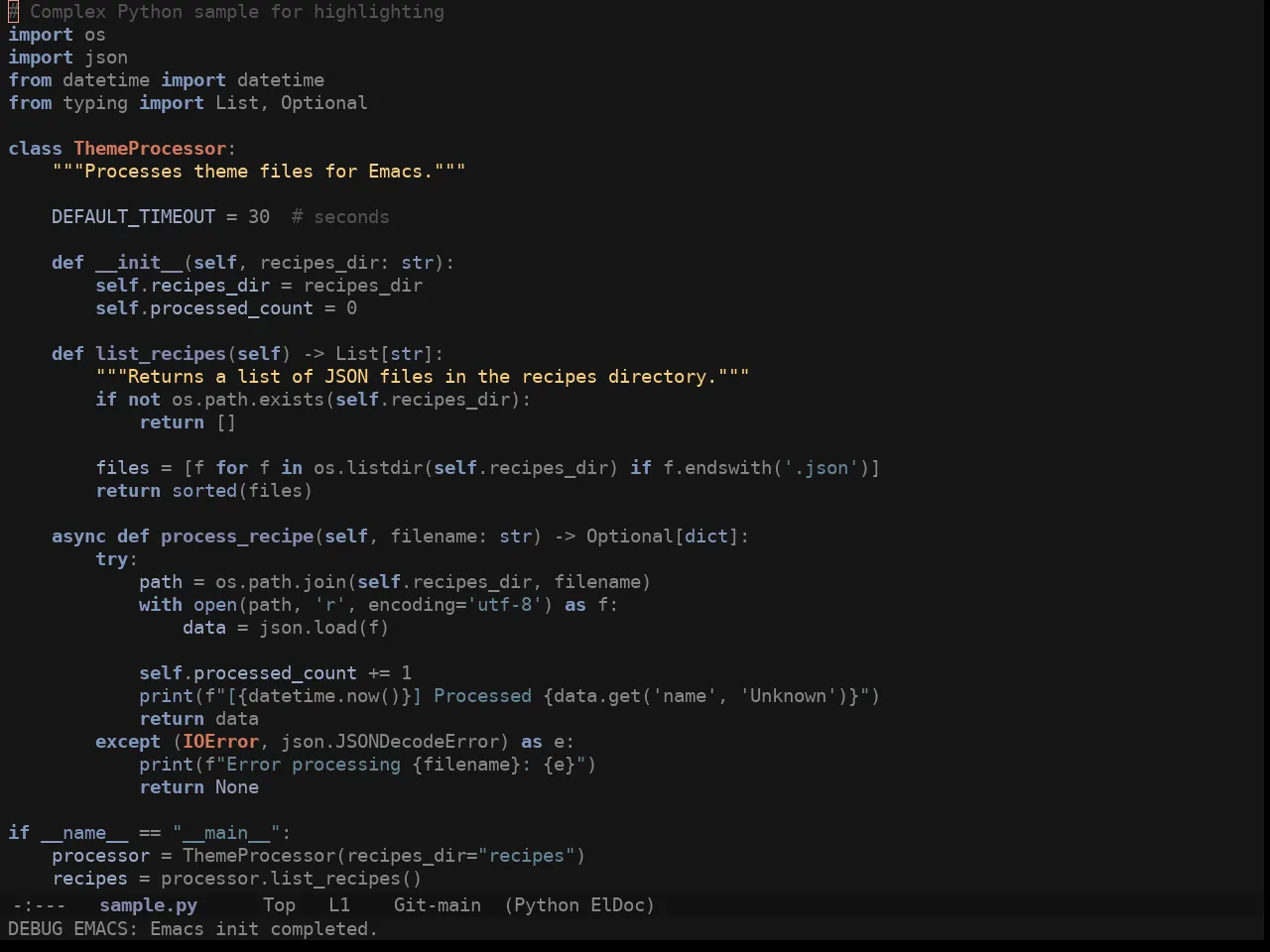Click 'sorted(files)' expression

(242, 491)
